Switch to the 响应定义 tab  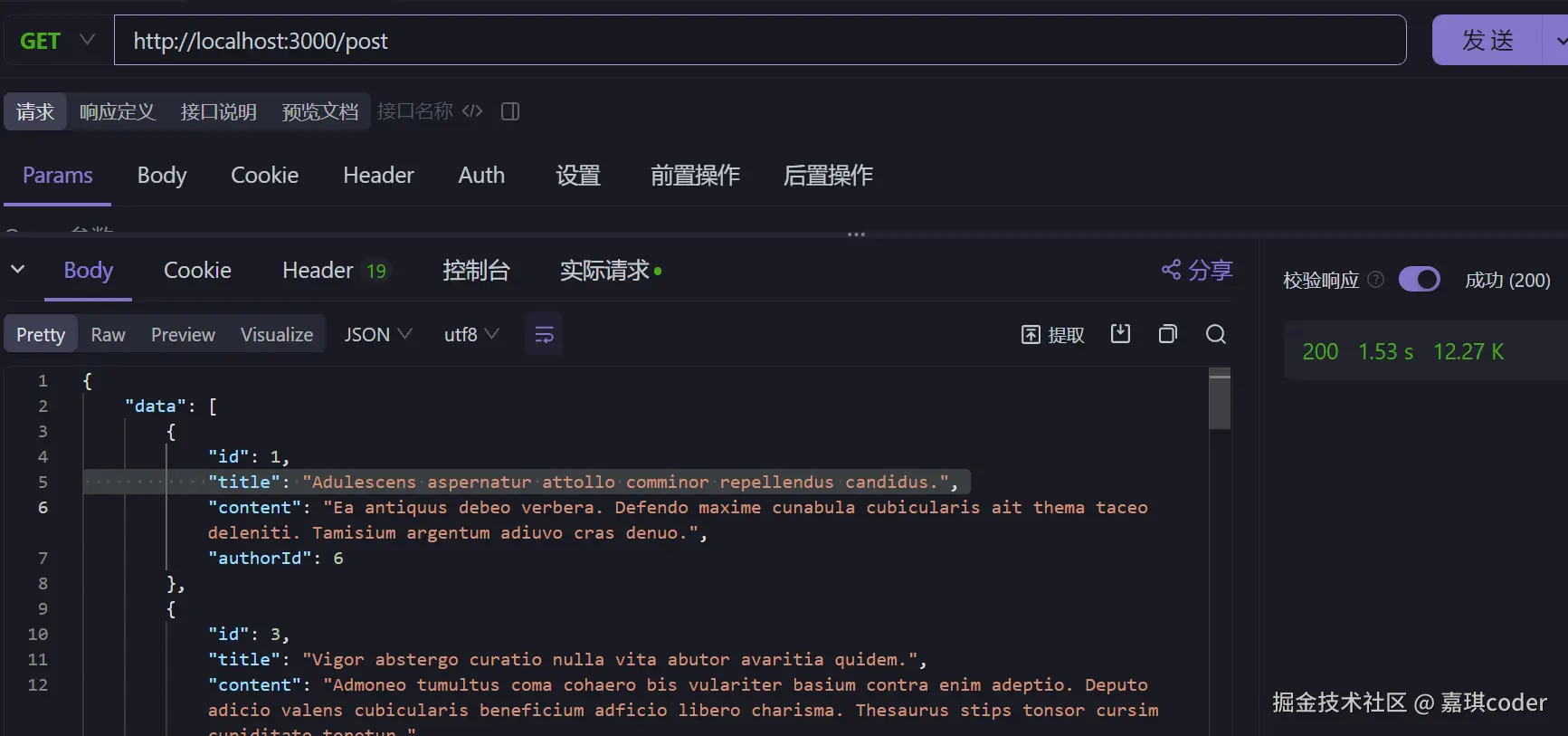(118, 111)
